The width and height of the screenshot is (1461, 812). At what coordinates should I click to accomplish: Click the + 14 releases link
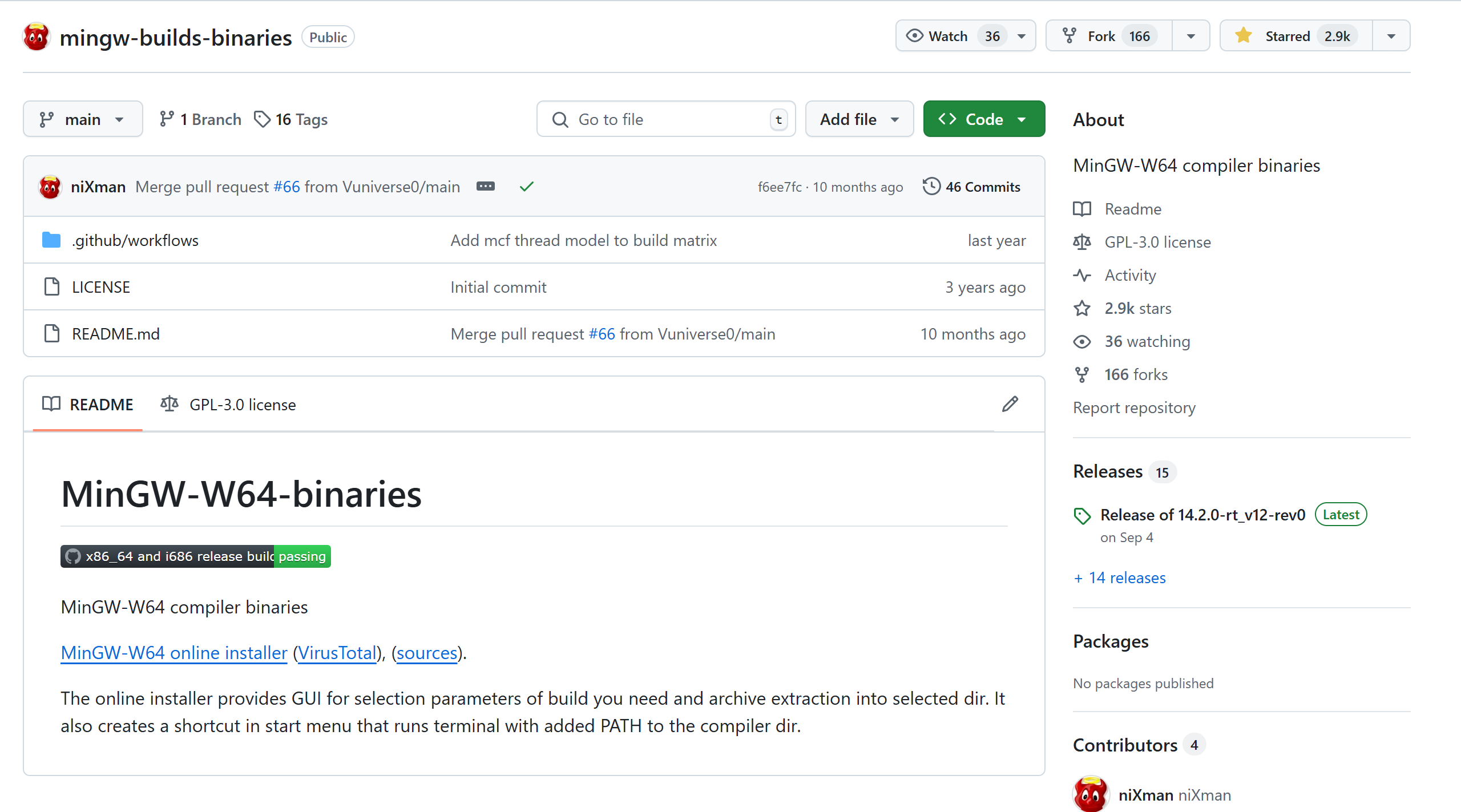[x=1119, y=577]
